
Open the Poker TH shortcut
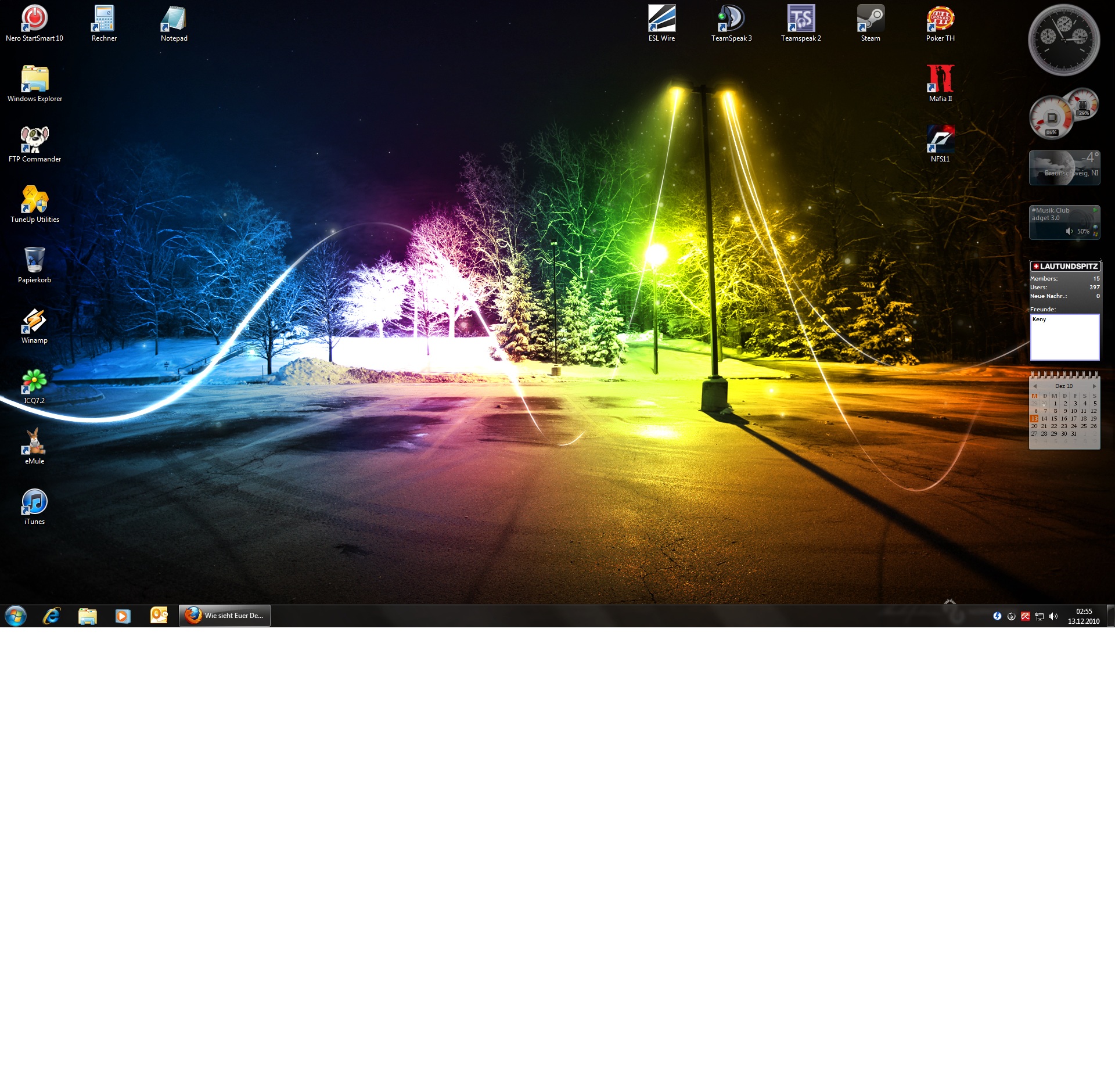coord(940,19)
